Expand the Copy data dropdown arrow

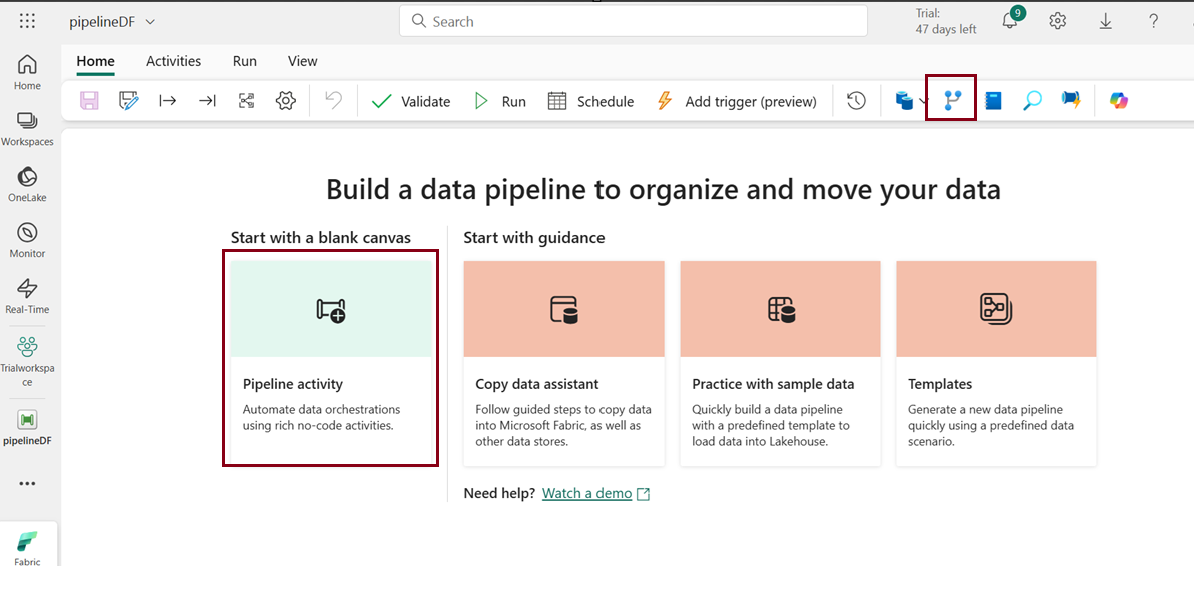pos(924,101)
